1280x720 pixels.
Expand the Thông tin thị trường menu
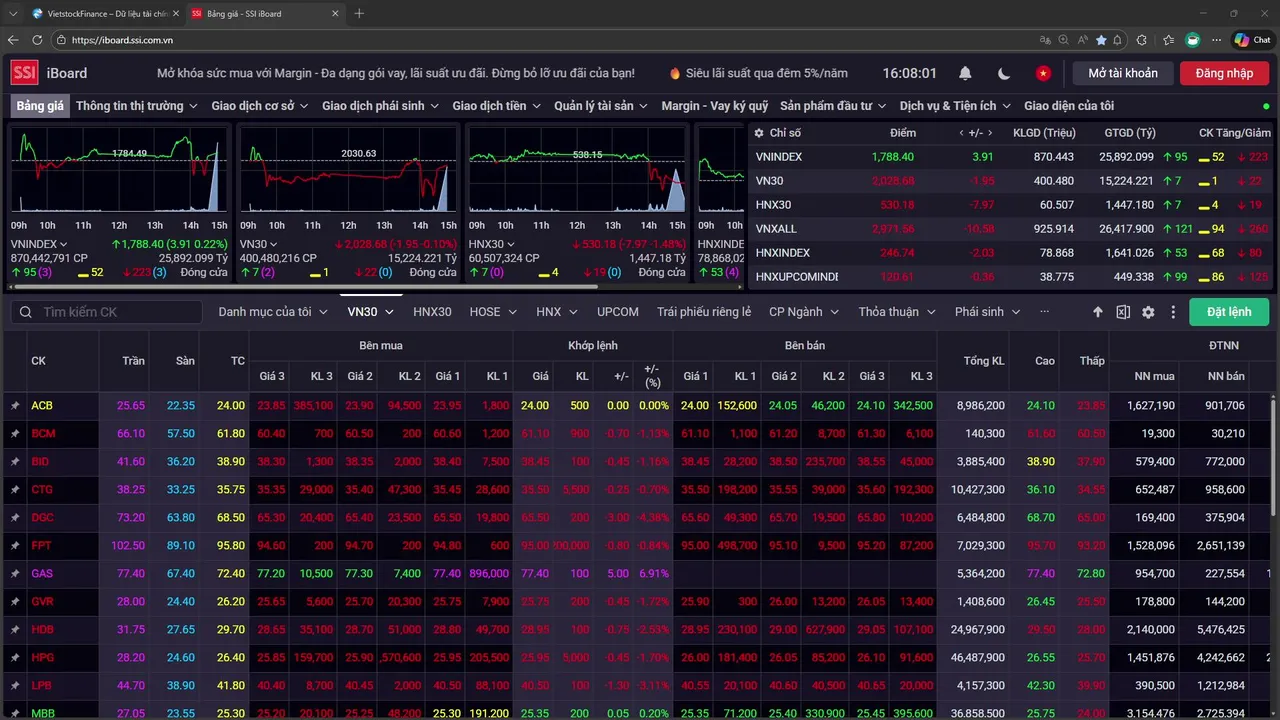coord(137,106)
